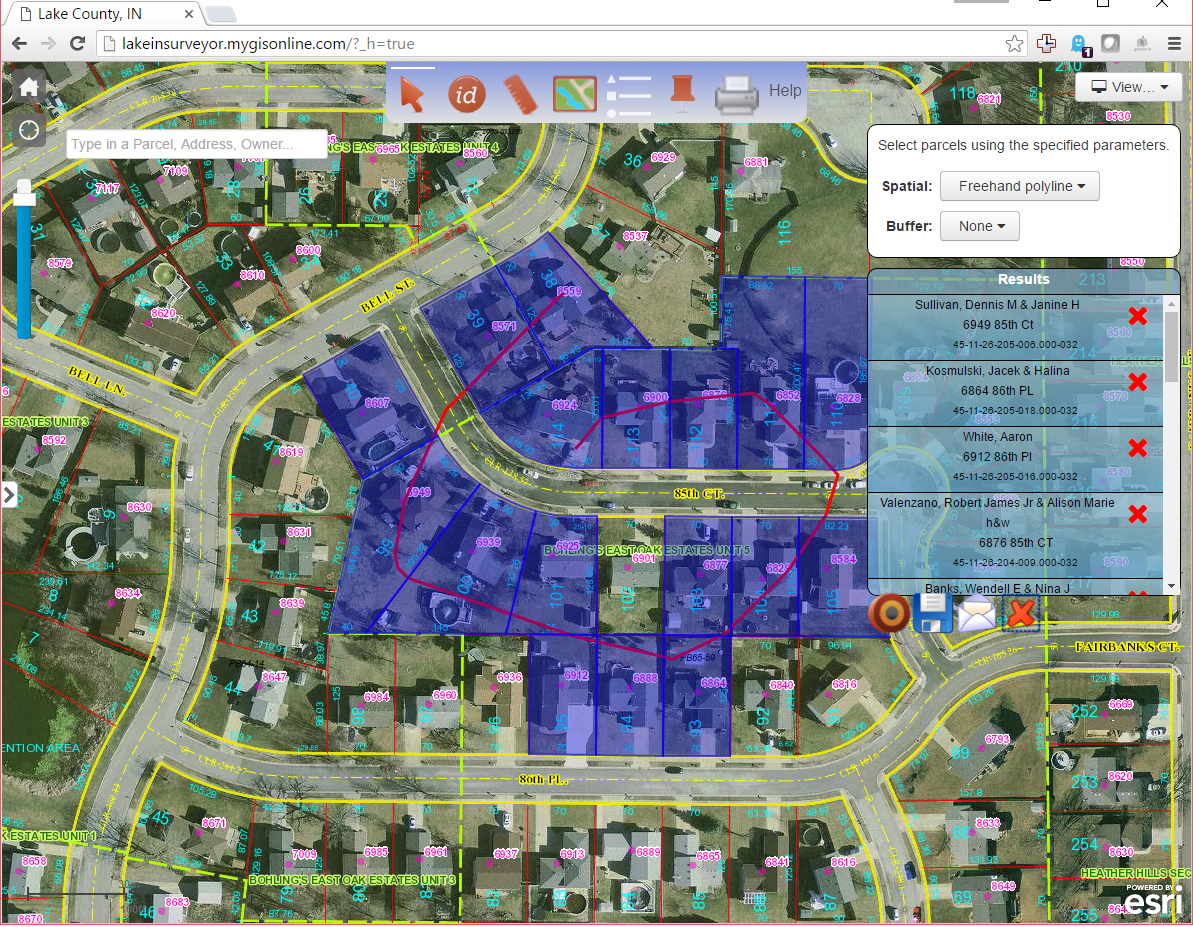Expand the left side panel arrow

(9, 495)
